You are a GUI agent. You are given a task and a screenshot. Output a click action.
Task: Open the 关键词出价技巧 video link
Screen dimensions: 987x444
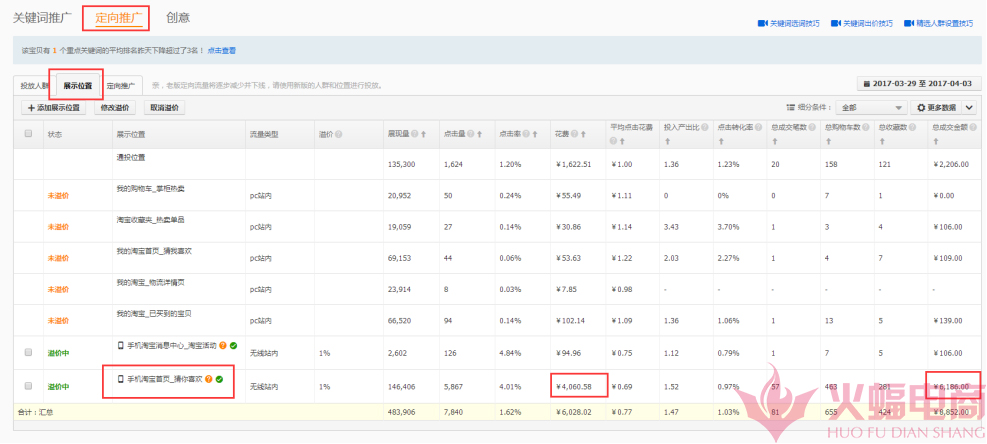862,23
